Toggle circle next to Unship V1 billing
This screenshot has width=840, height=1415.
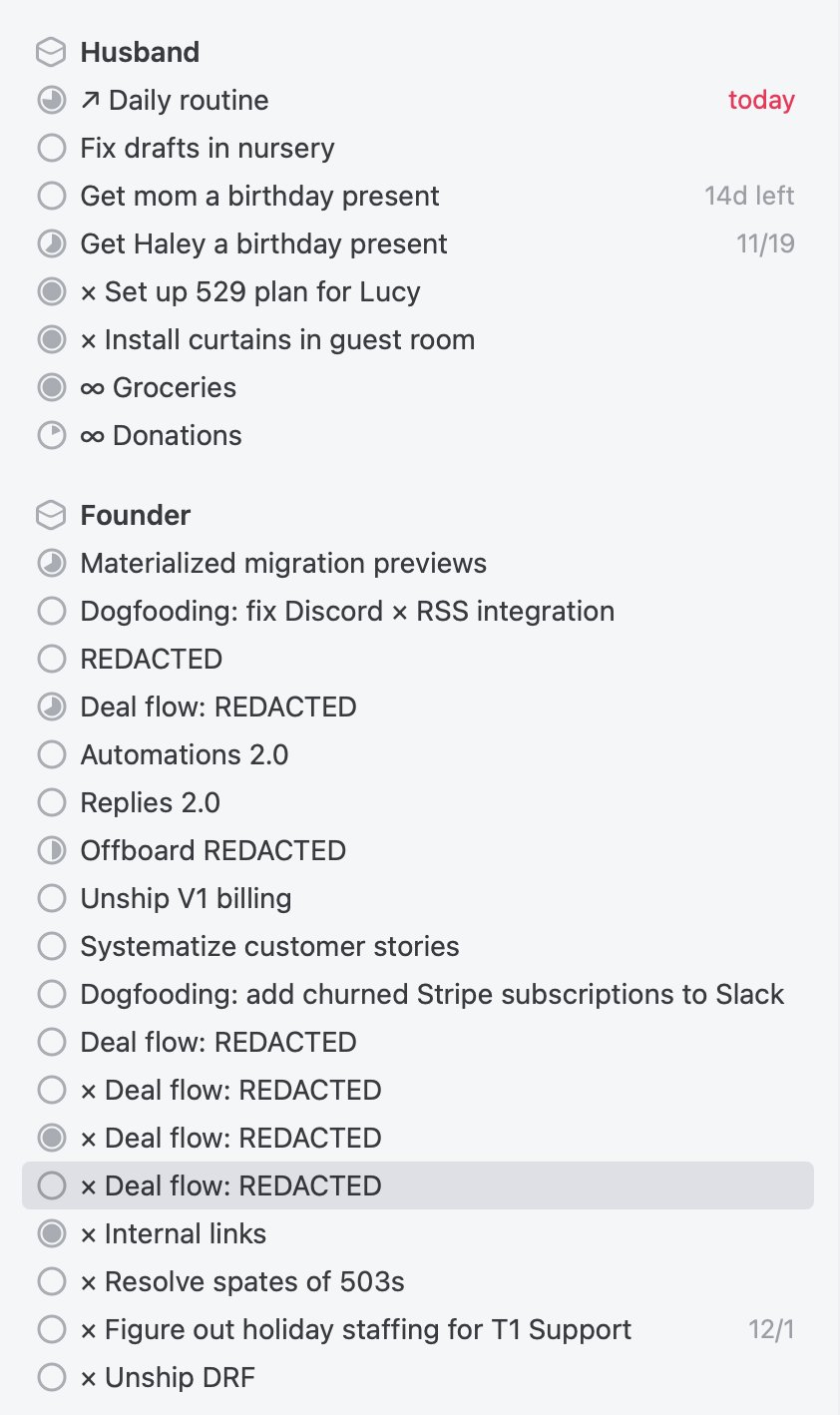[x=51, y=898]
